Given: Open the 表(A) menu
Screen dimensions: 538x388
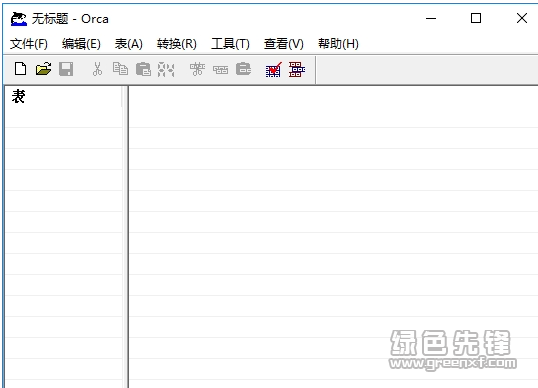Looking at the screenshot, I should click(x=129, y=44).
